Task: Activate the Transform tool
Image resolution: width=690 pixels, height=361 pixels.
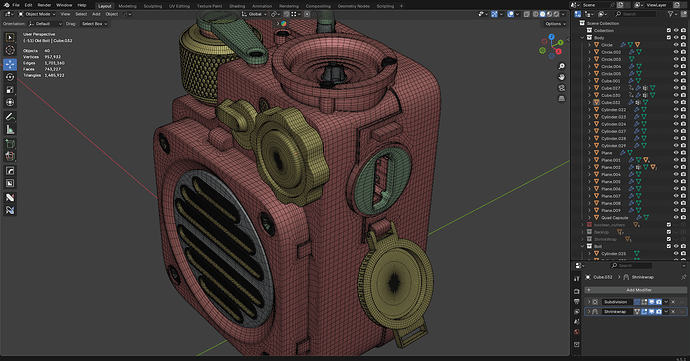Action: click(x=10, y=103)
